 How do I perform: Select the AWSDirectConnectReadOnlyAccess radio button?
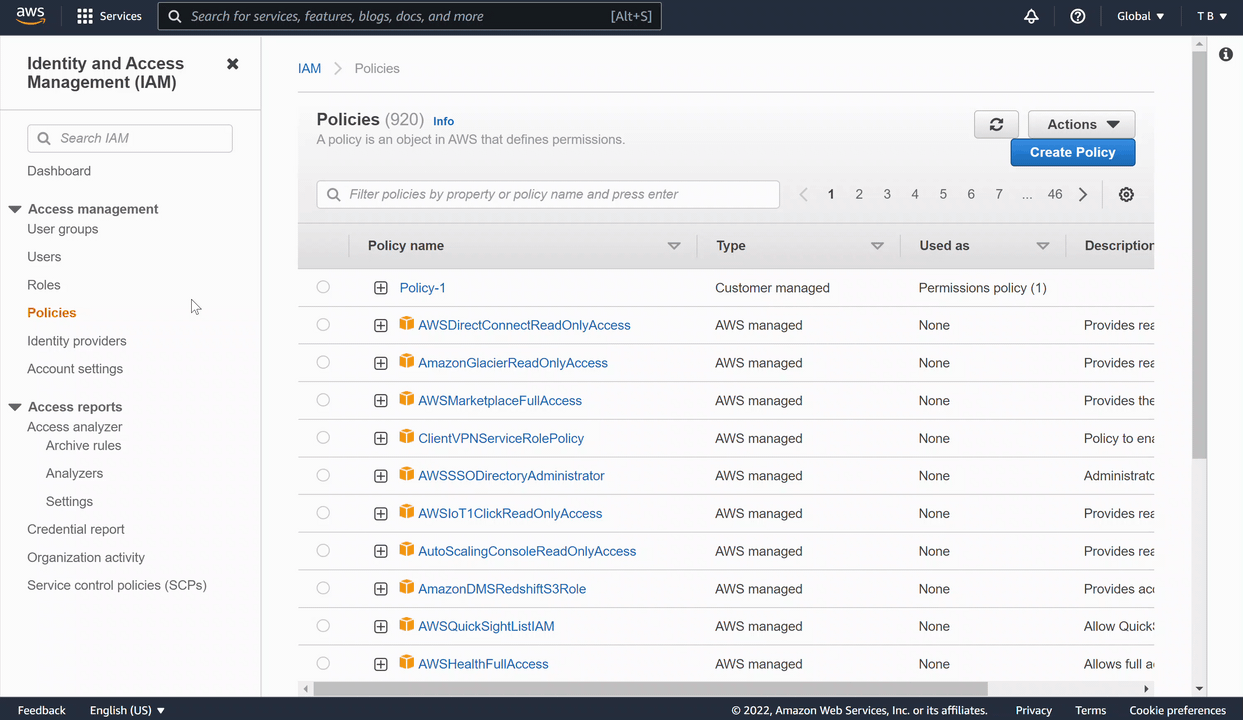(x=323, y=324)
